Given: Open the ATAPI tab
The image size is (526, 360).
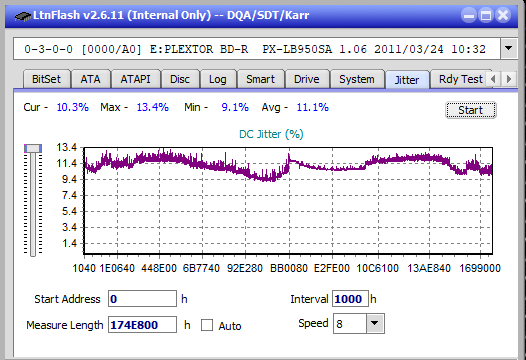Looking at the screenshot, I should pyautogui.click(x=136, y=79).
